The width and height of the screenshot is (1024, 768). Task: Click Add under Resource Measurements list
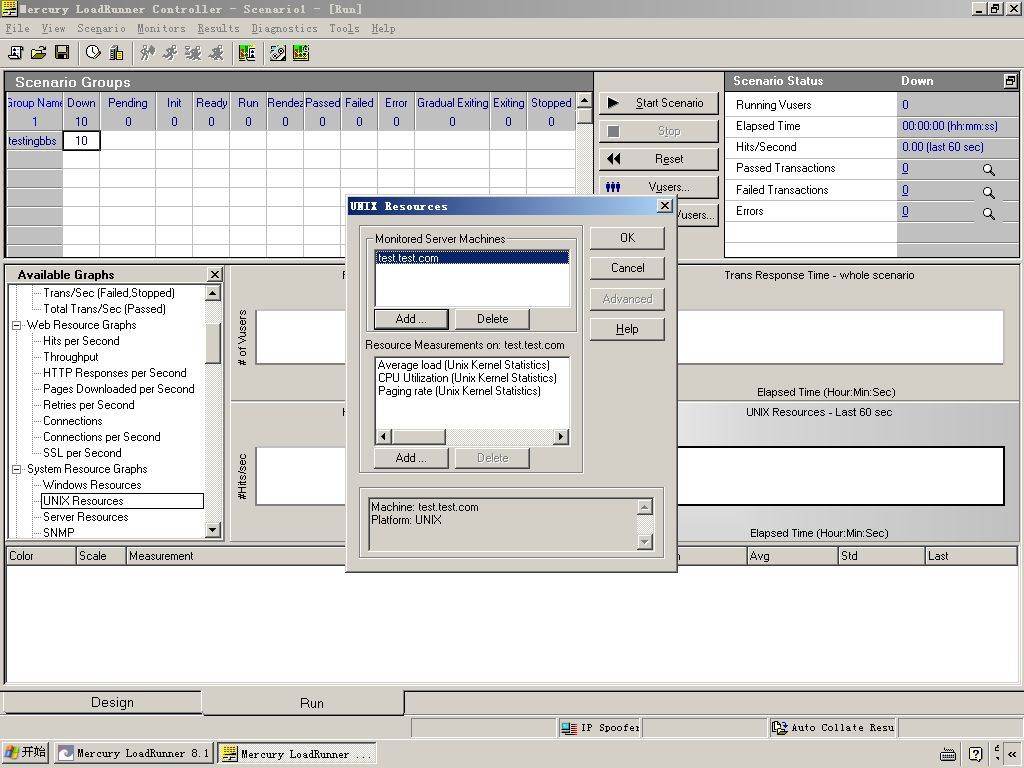[x=411, y=458]
